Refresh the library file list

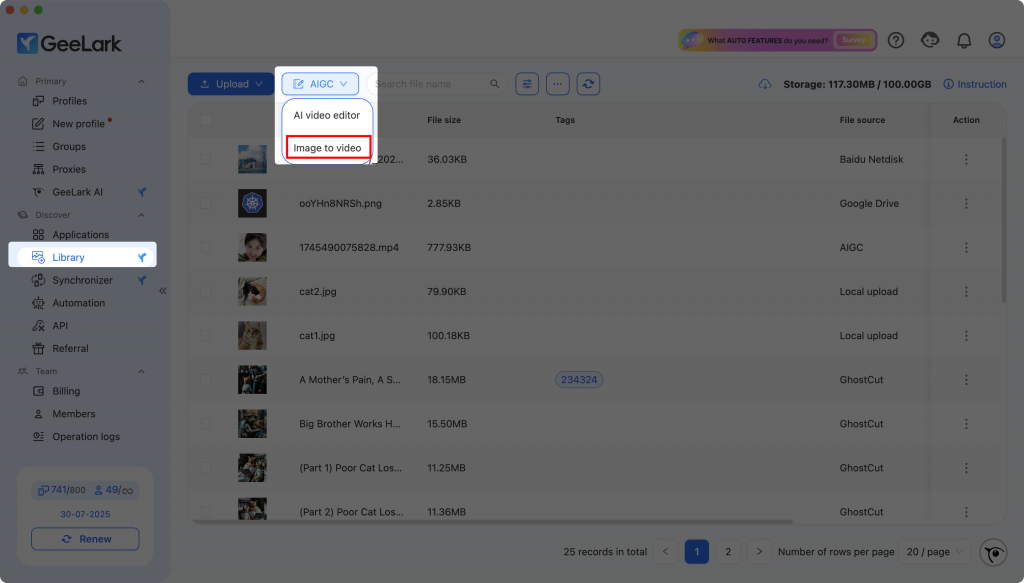pos(588,84)
